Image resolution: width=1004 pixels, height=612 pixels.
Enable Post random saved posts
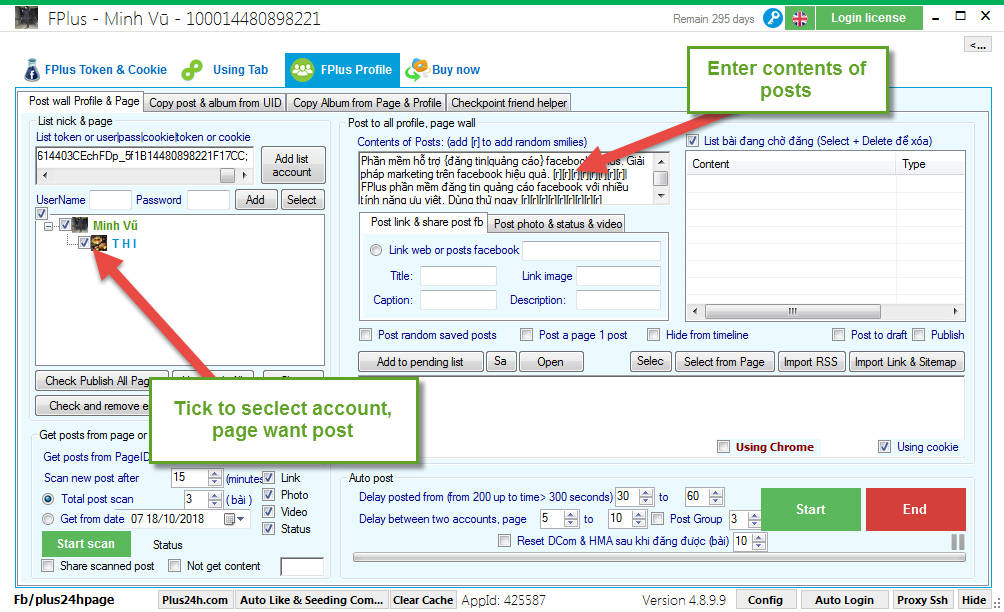click(366, 335)
